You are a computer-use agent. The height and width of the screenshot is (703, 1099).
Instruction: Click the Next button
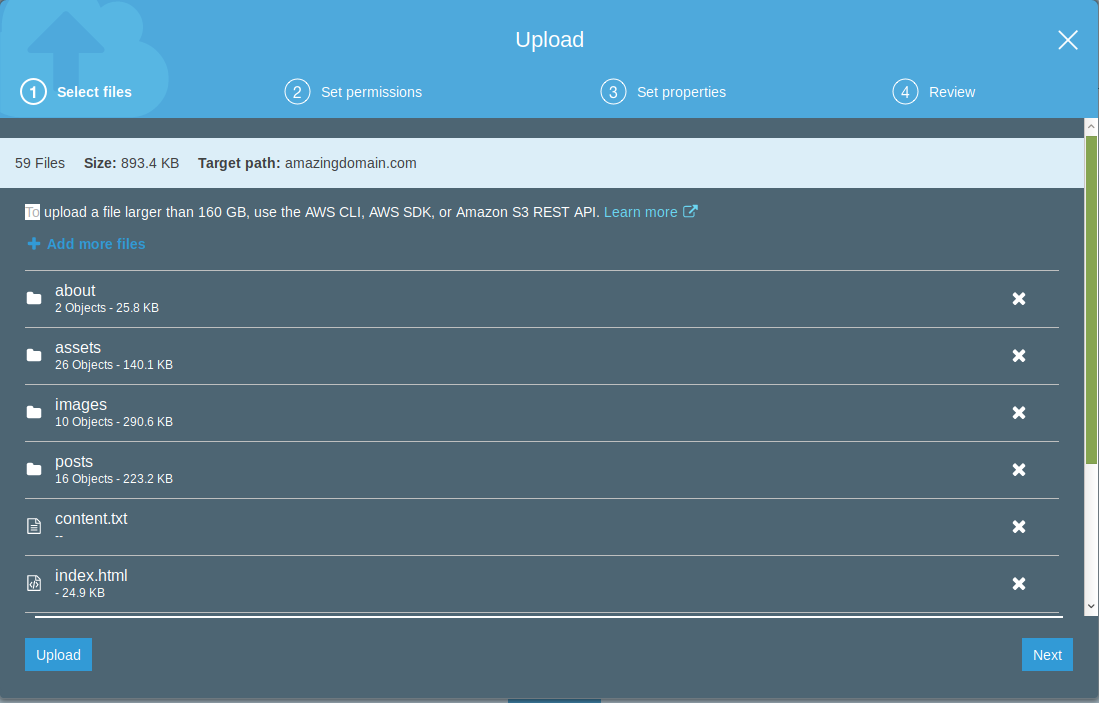tap(1047, 655)
